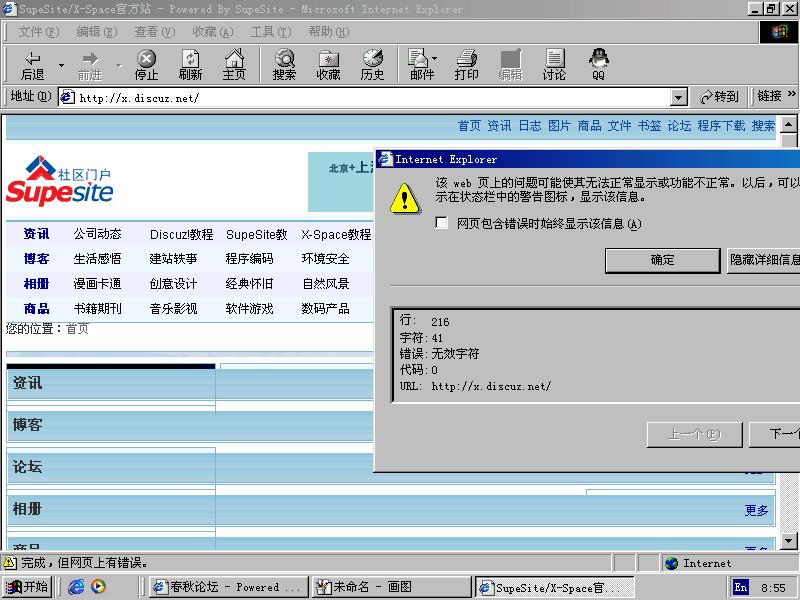Image resolution: width=800 pixels, height=600 pixels.
Task: Open the 首页 link in top navigation
Action: 469,126
